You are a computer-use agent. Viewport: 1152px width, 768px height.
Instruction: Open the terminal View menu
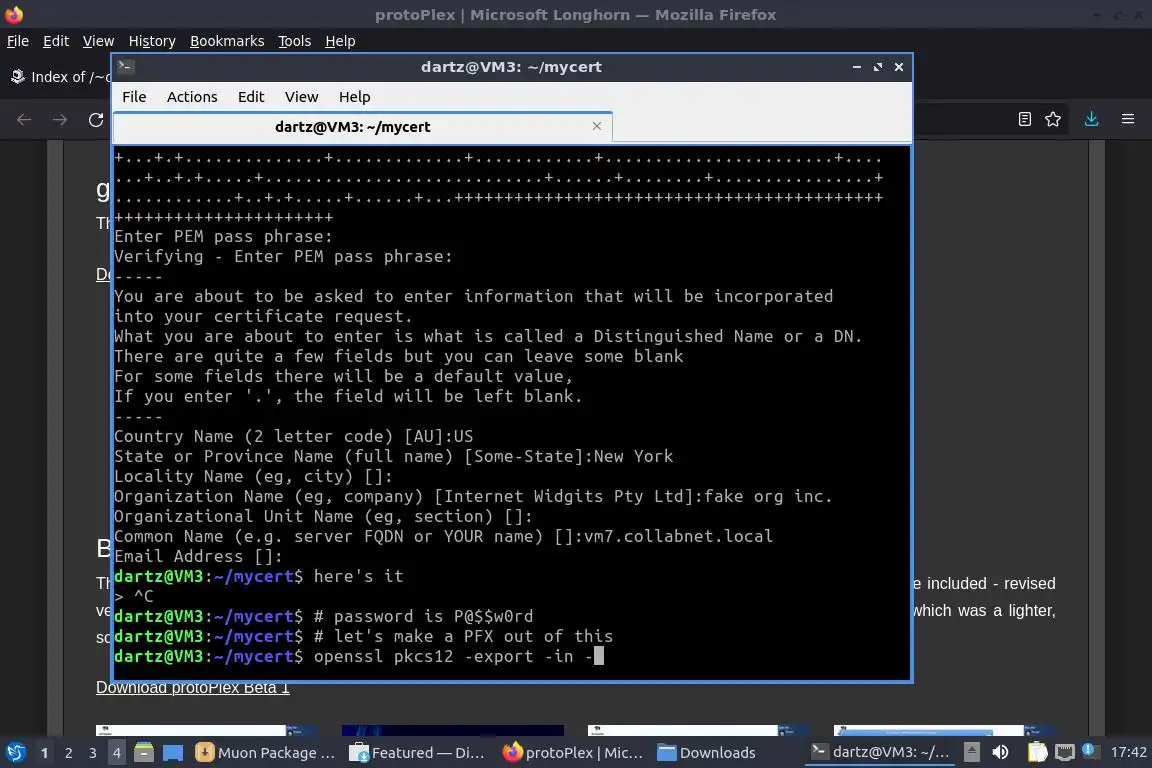(301, 97)
